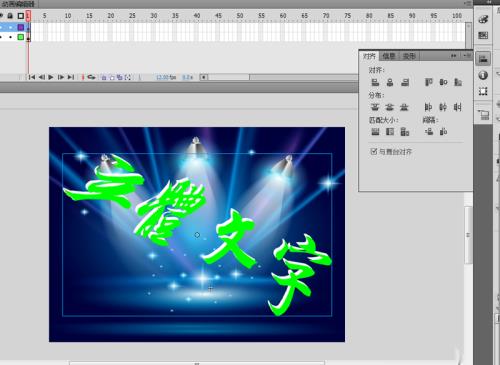The image size is (500, 365).
Task: Click frame 20 on timeline ruler
Action: click(x=111, y=16)
